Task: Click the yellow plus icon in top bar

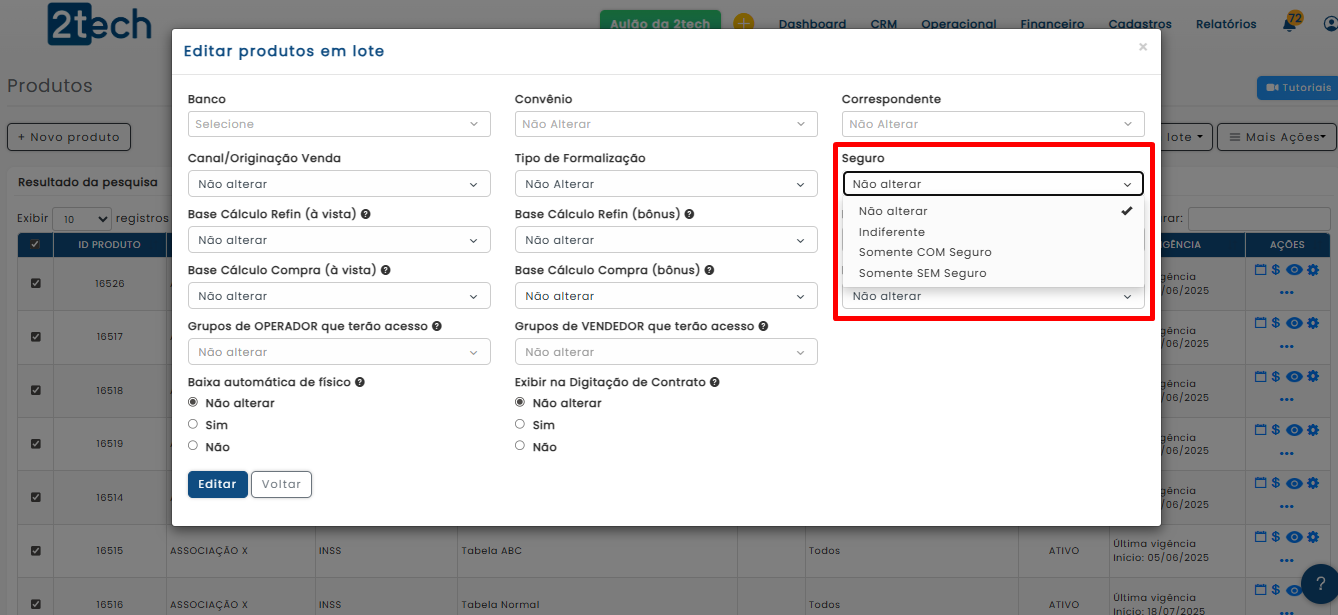Action: [743, 23]
